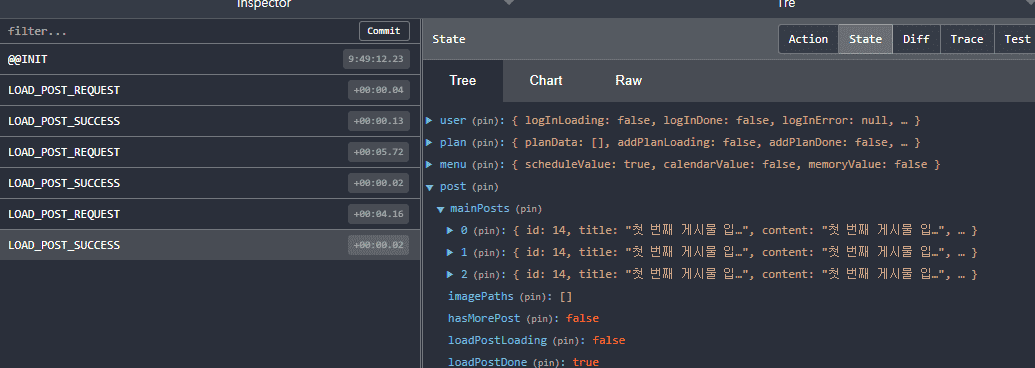Click the Inspector header title
The height and width of the screenshot is (368, 1035).
coord(264,4)
